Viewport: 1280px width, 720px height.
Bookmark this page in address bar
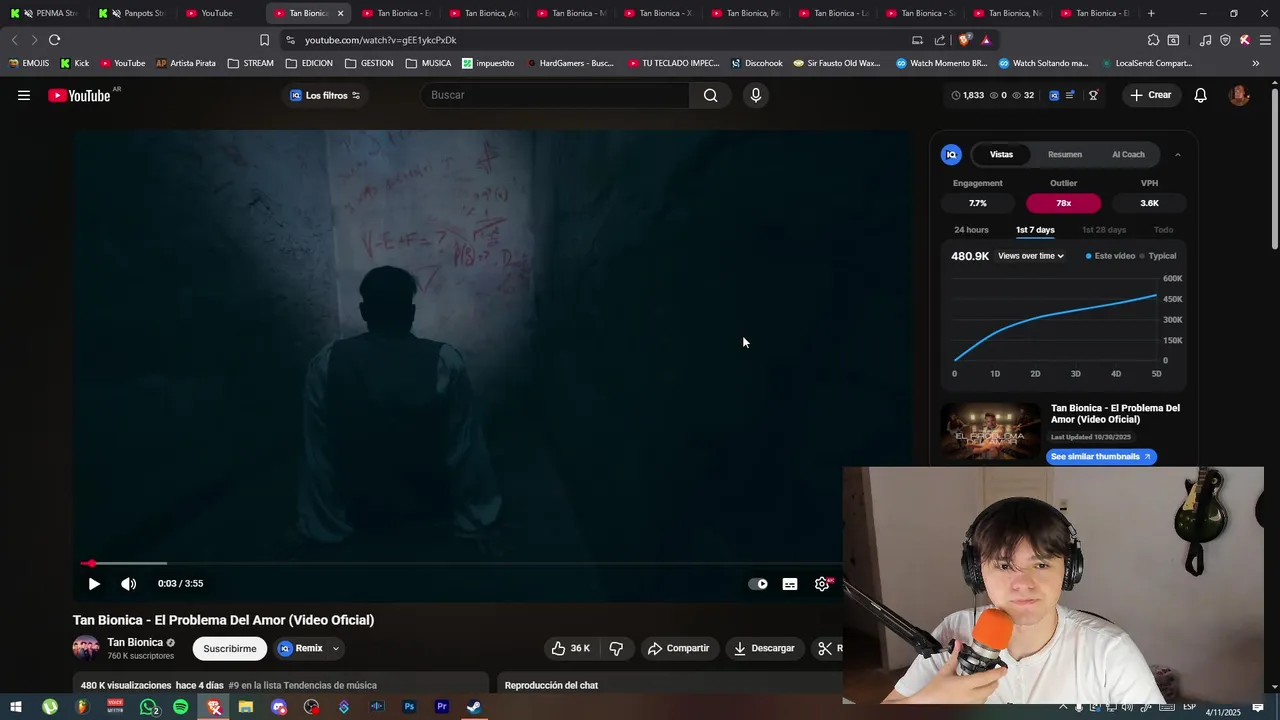coord(264,40)
